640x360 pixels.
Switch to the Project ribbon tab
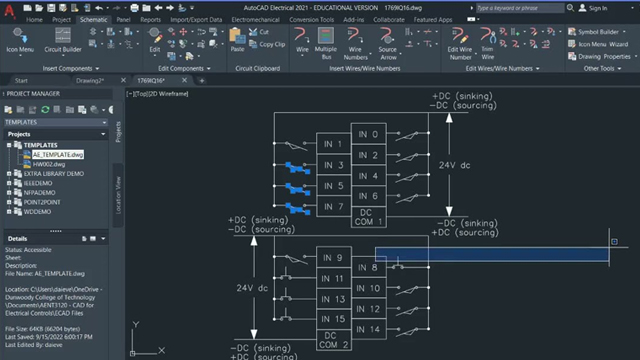coord(61,20)
